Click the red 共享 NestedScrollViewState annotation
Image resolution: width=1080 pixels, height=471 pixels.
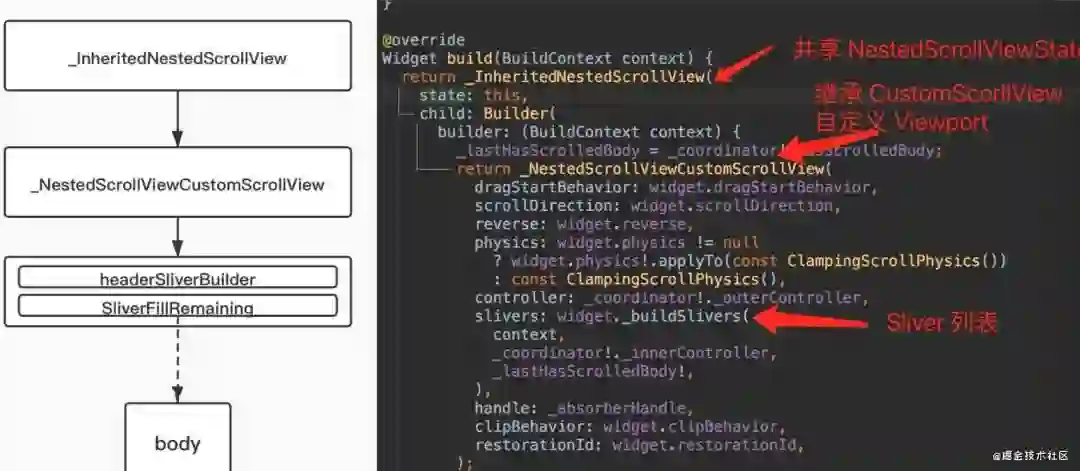tap(937, 50)
